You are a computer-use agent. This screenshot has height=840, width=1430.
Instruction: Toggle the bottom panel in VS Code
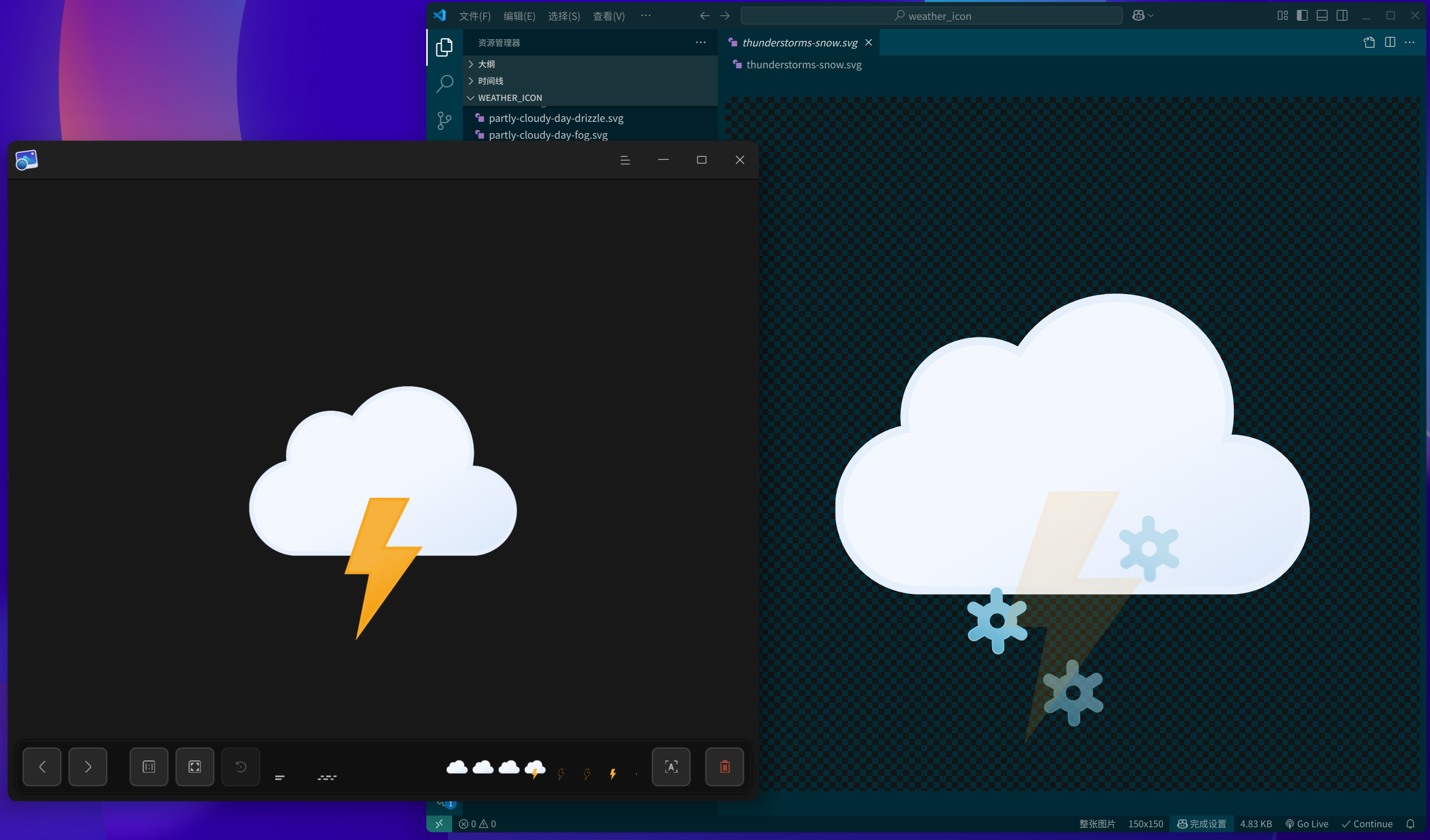(x=1322, y=15)
